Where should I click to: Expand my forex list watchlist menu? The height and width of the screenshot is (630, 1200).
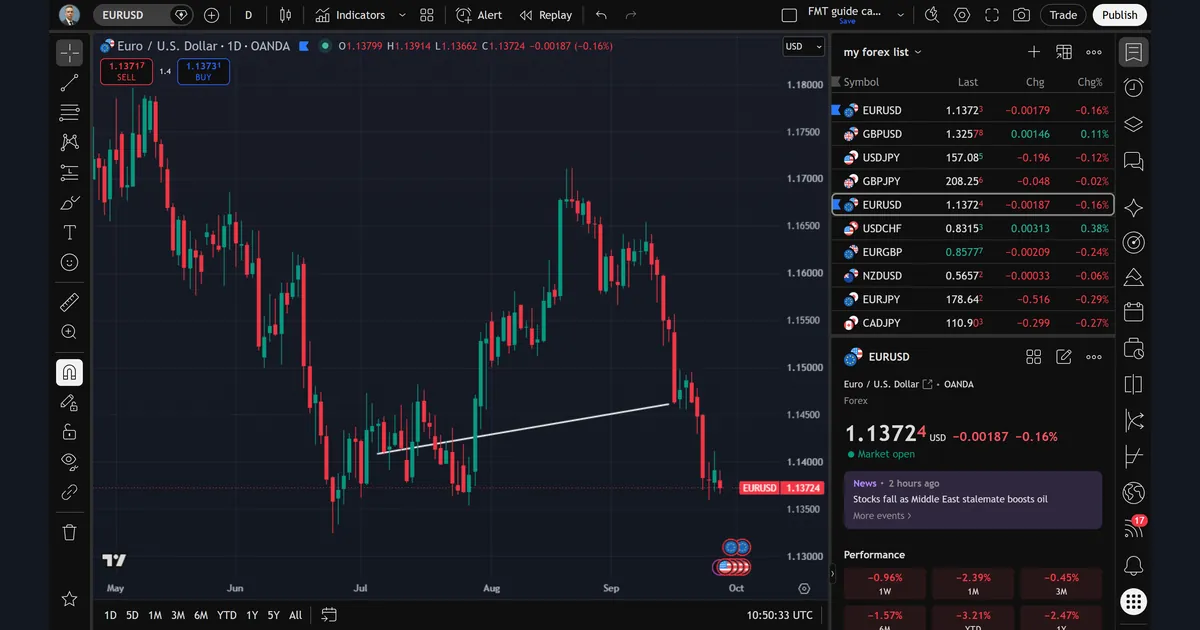tap(882, 52)
